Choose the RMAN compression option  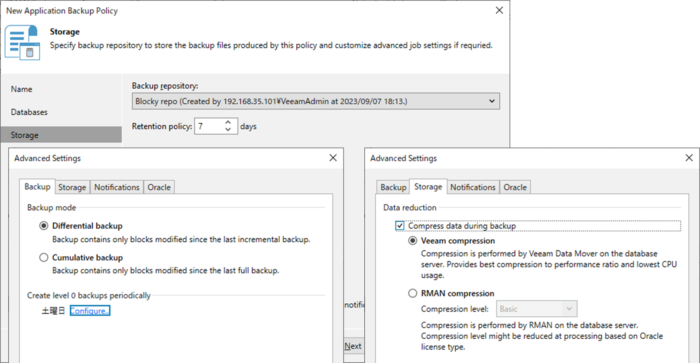pos(412,294)
